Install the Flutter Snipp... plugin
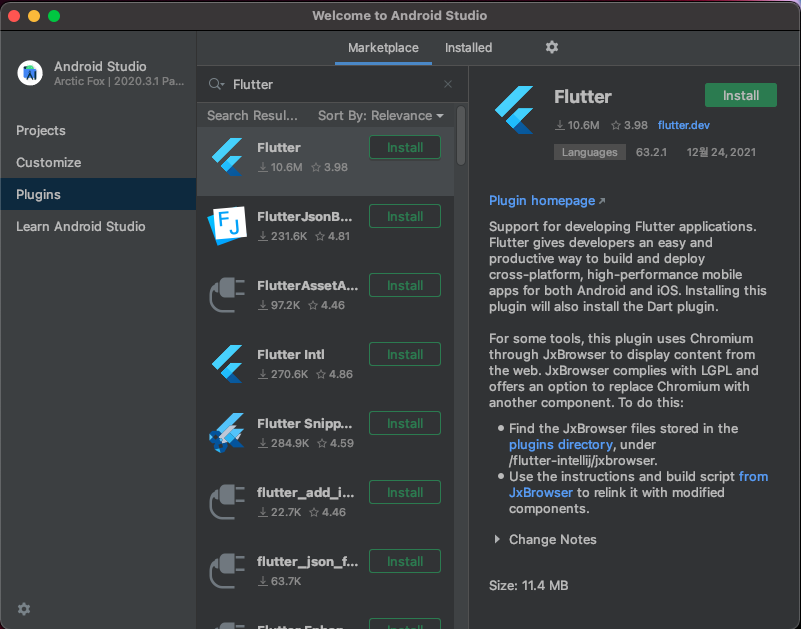The image size is (801, 629). pos(405,424)
